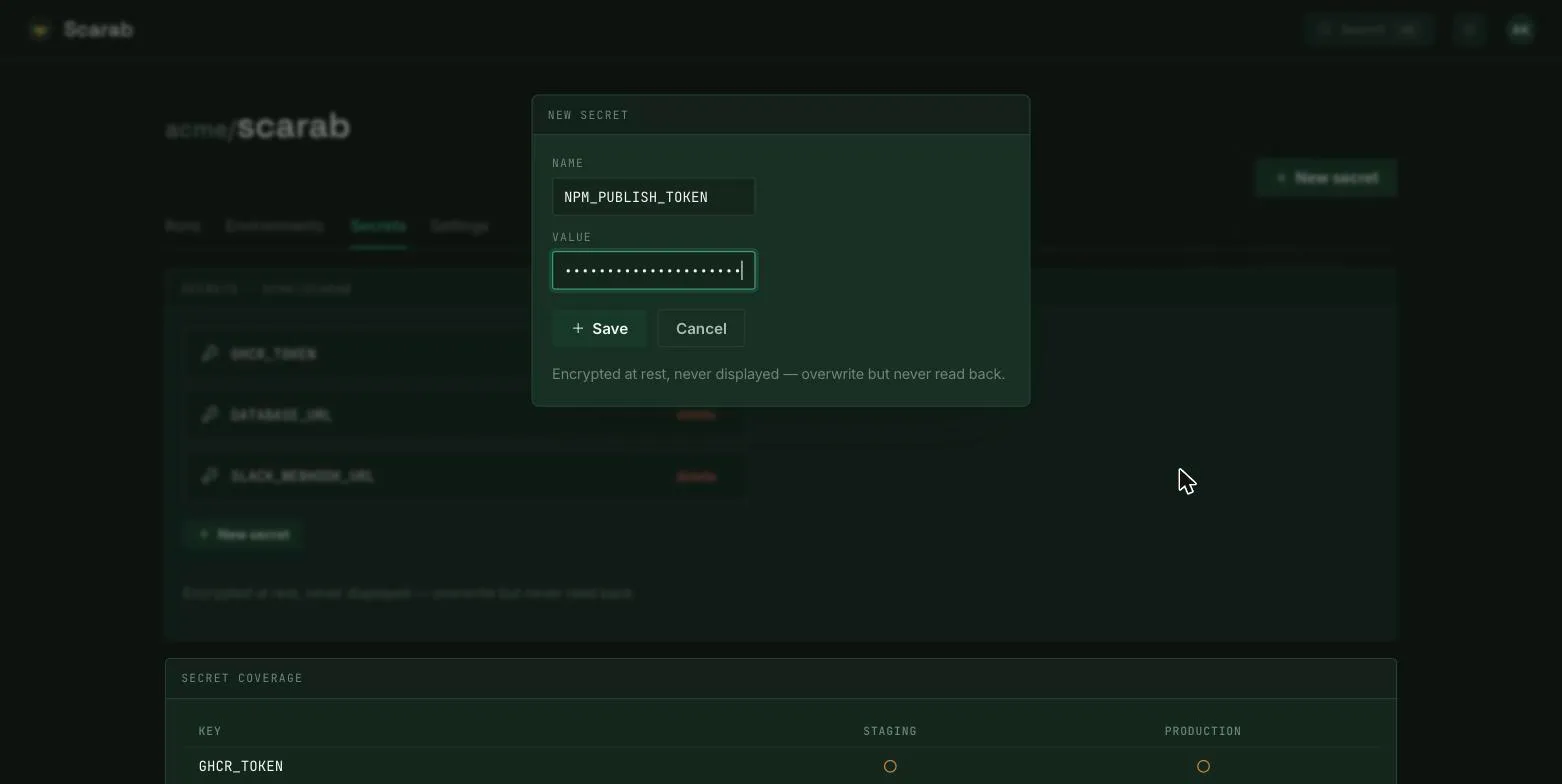1562x784 pixels.
Task: Click the SECRET COVERAGE panel title
Action: (242, 678)
